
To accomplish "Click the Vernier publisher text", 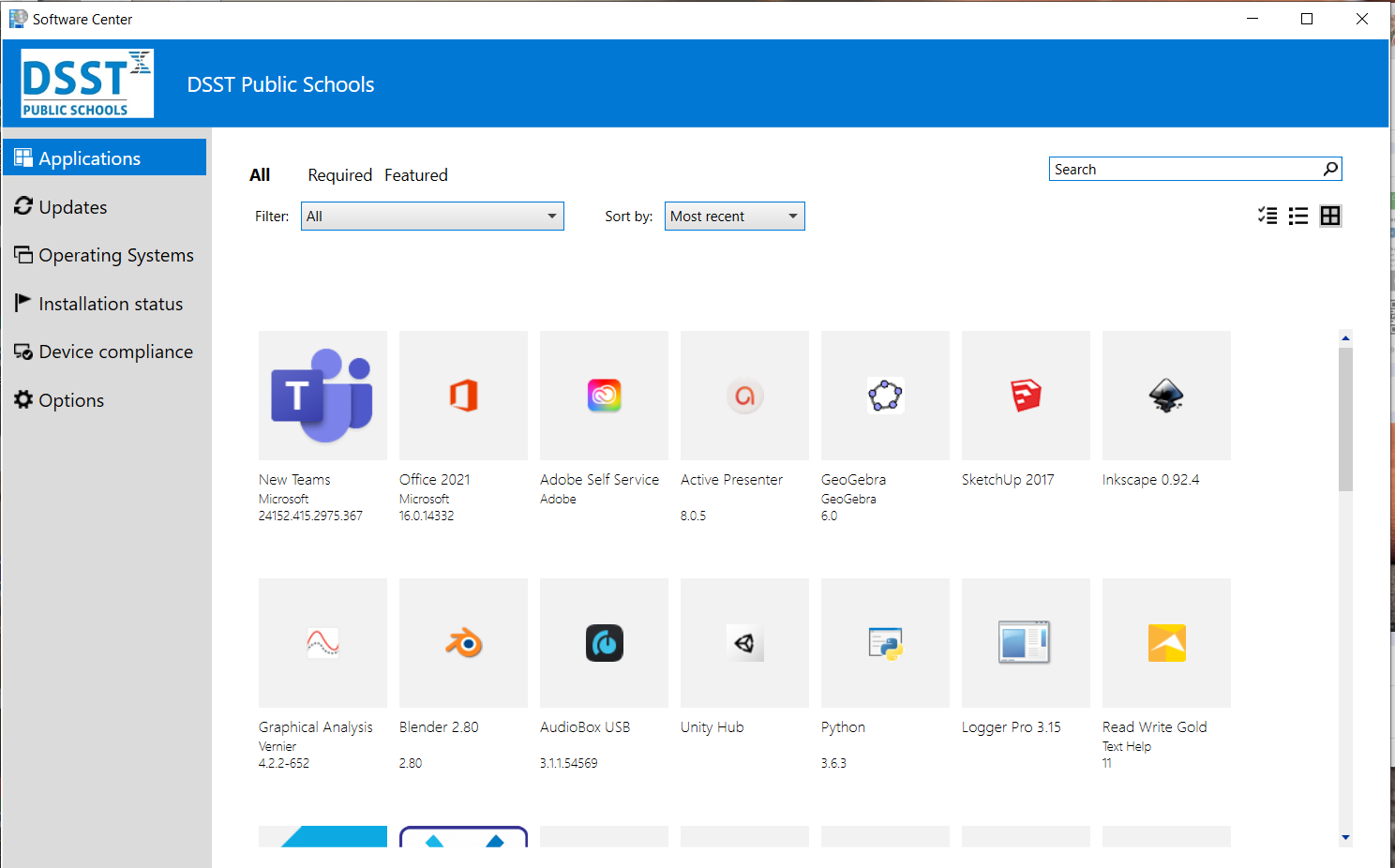I will (277, 747).
